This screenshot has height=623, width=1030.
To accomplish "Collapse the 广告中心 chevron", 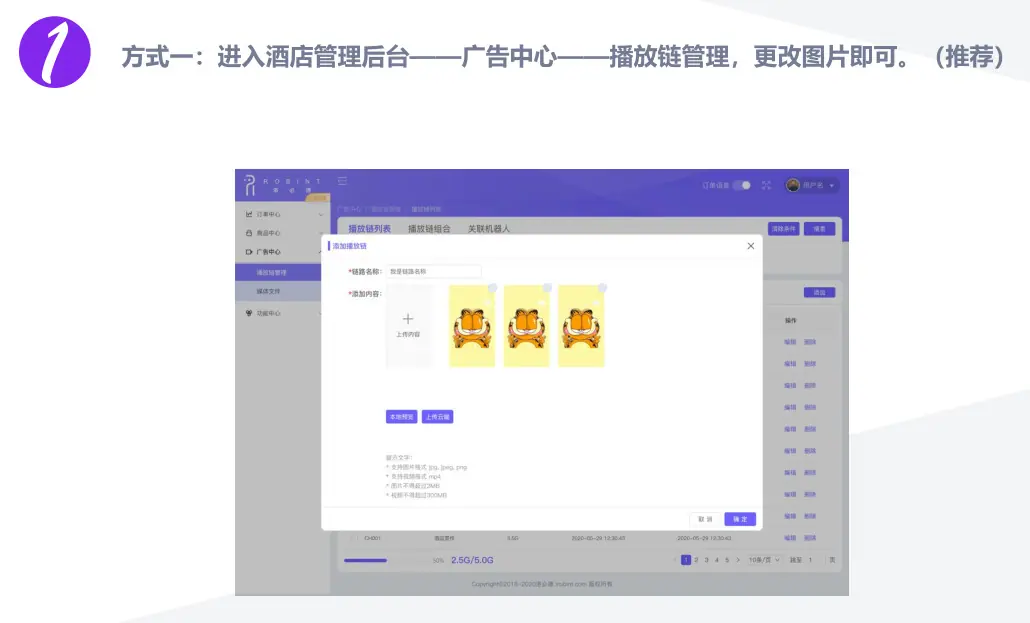I will click(321, 252).
